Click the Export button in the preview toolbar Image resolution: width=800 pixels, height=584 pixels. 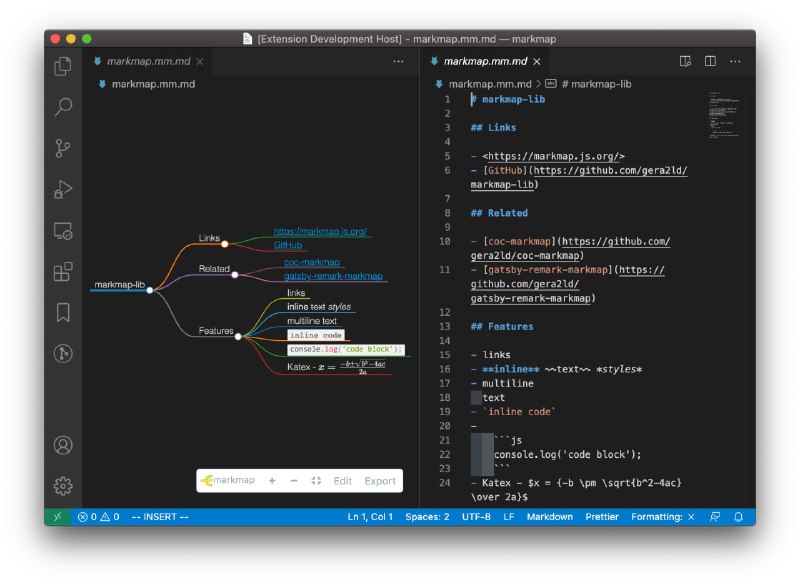tap(379, 481)
